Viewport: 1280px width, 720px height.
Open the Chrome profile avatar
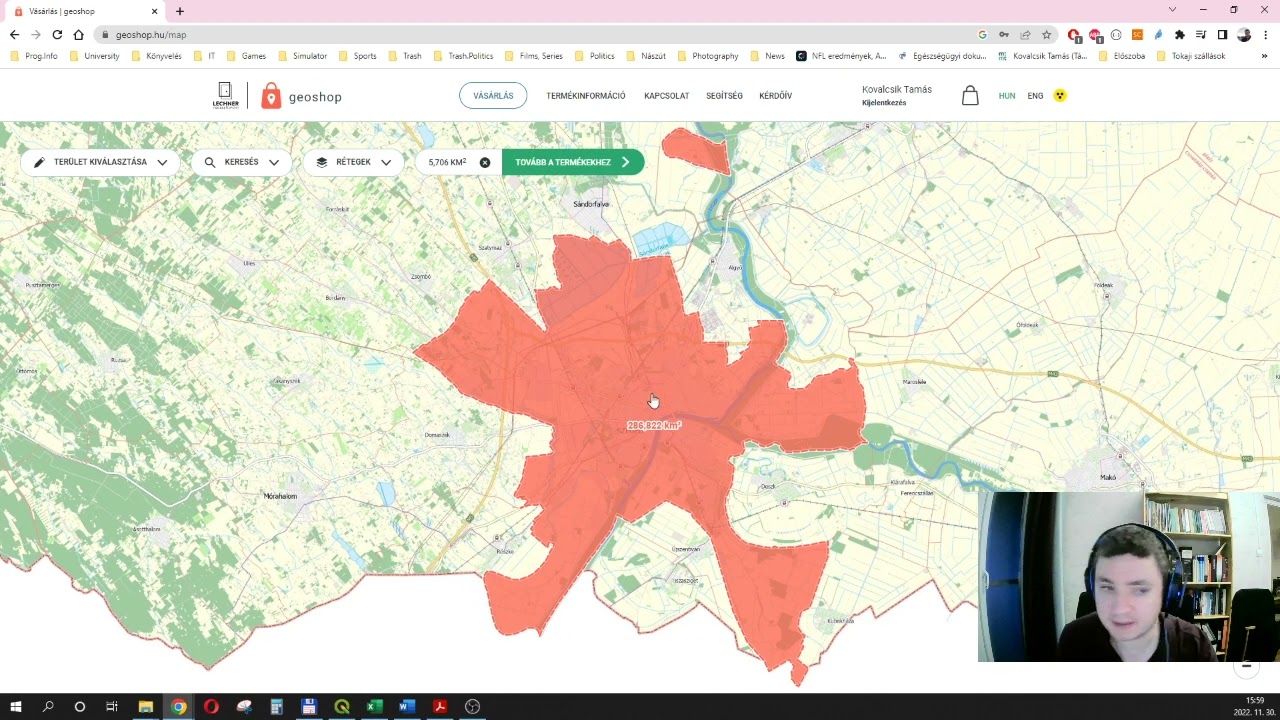[1243, 35]
